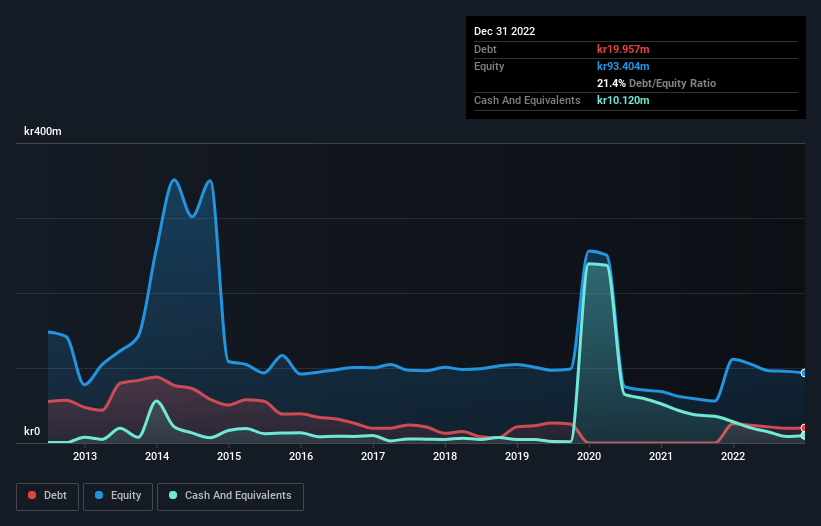Click the Debt row label in tooltip

[485, 49]
